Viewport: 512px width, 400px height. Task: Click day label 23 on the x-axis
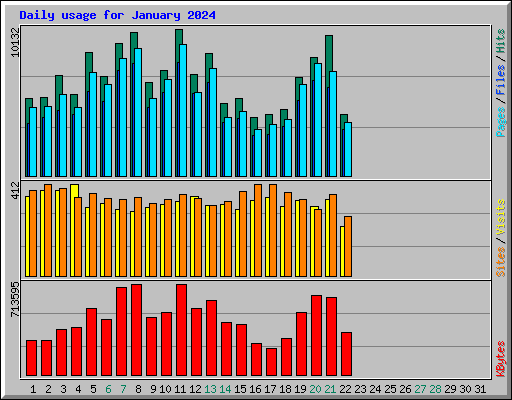pos(360,389)
